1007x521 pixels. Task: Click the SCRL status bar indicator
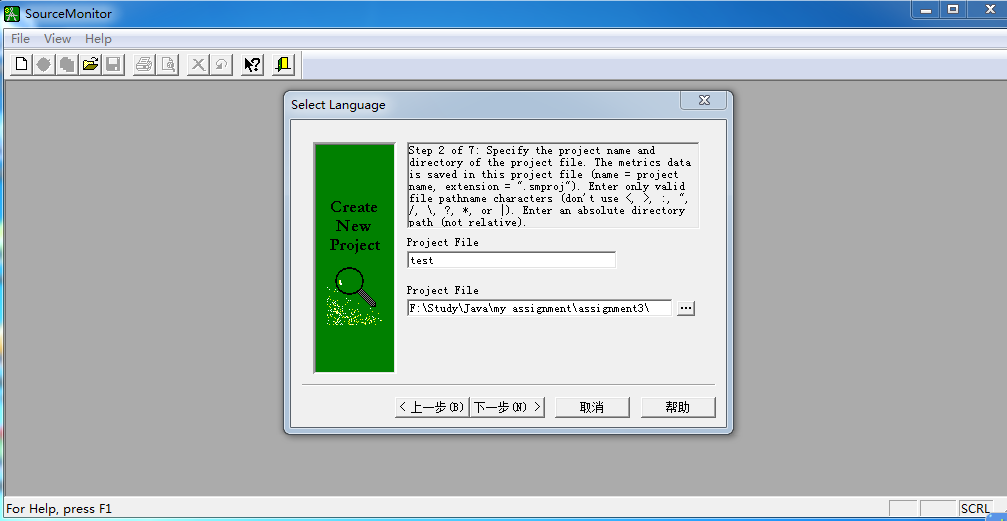pos(975,509)
